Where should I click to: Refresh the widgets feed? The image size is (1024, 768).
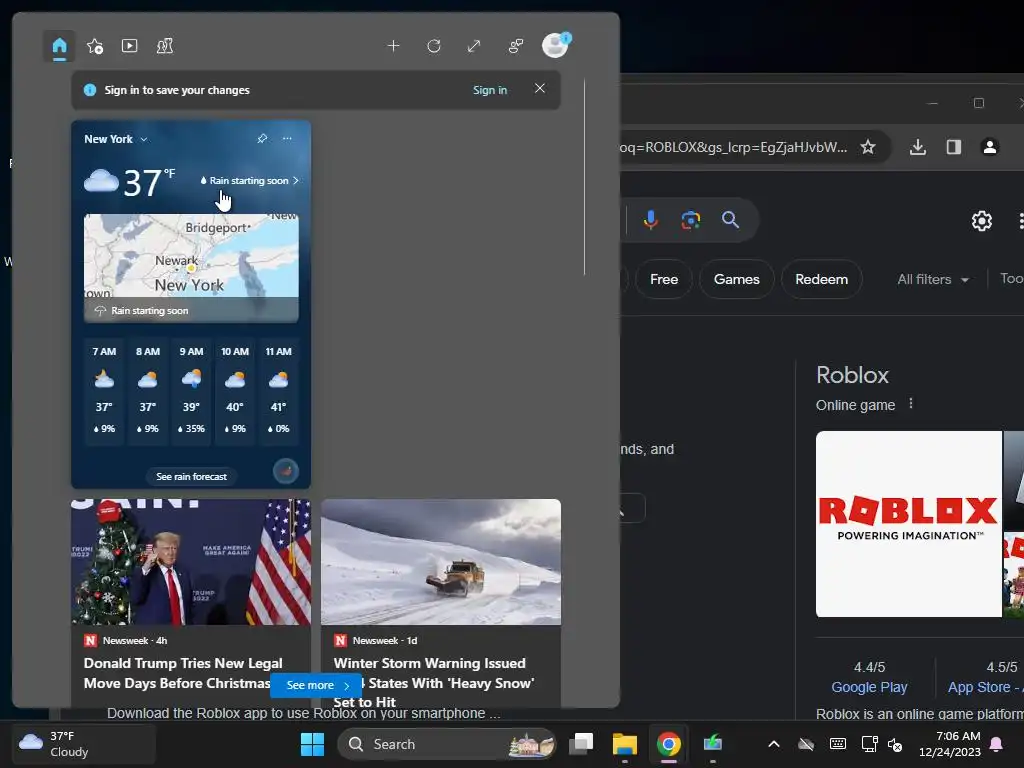[x=434, y=46]
